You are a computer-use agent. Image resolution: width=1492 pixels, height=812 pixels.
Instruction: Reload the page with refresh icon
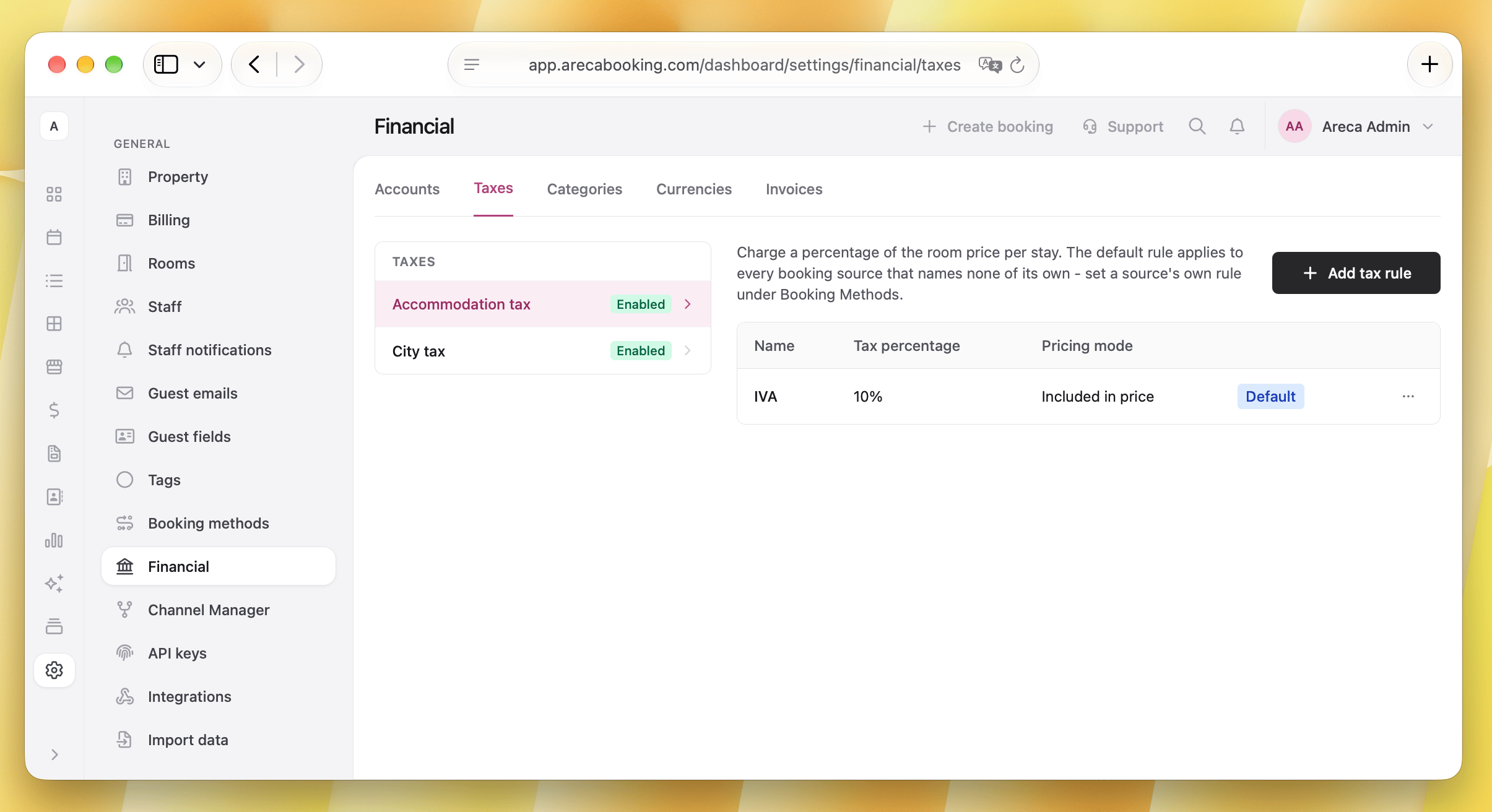(x=1017, y=64)
